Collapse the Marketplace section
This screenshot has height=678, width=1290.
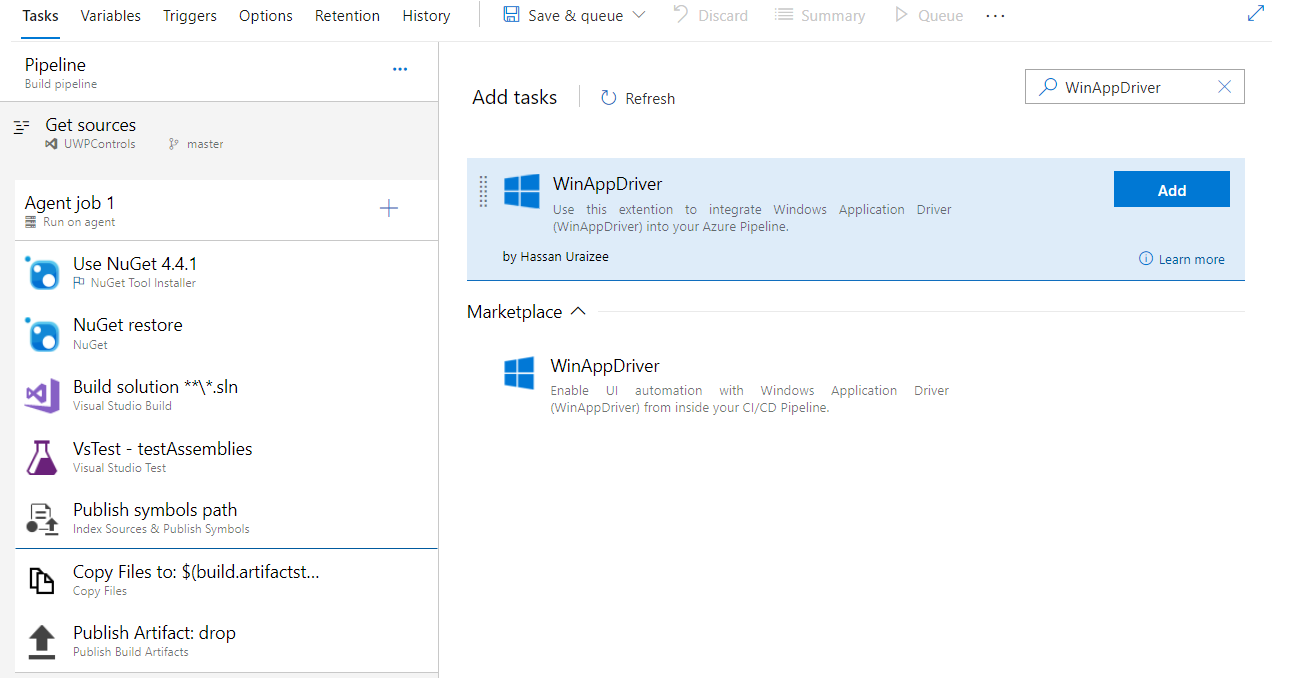(x=527, y=312)
